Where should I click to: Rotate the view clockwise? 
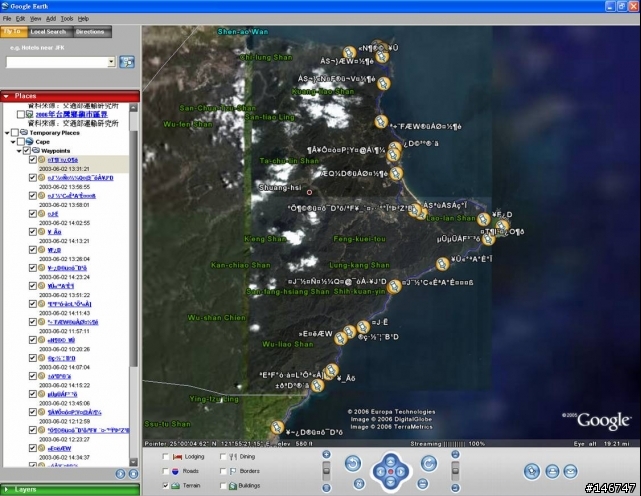(x=429, y=463)
